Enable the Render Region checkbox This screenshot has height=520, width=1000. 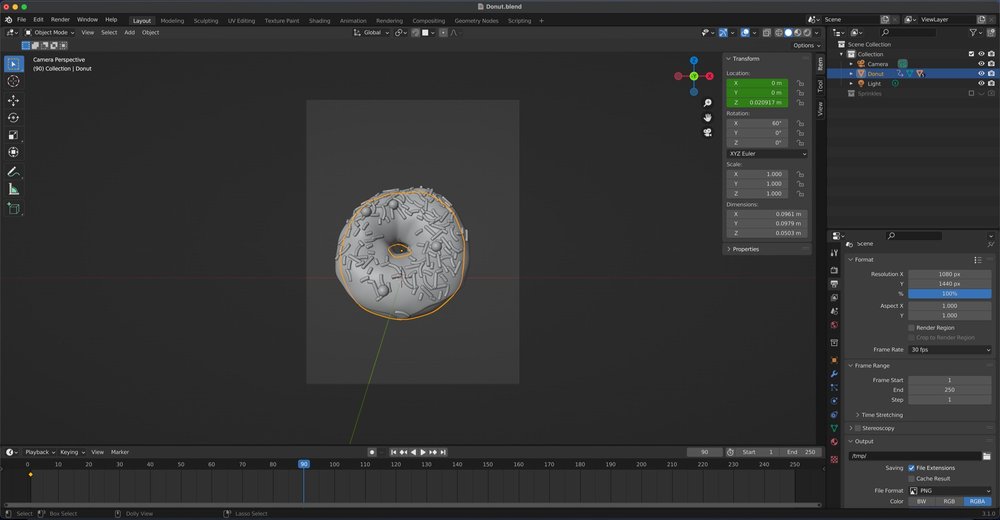click(x=911, y=327)
